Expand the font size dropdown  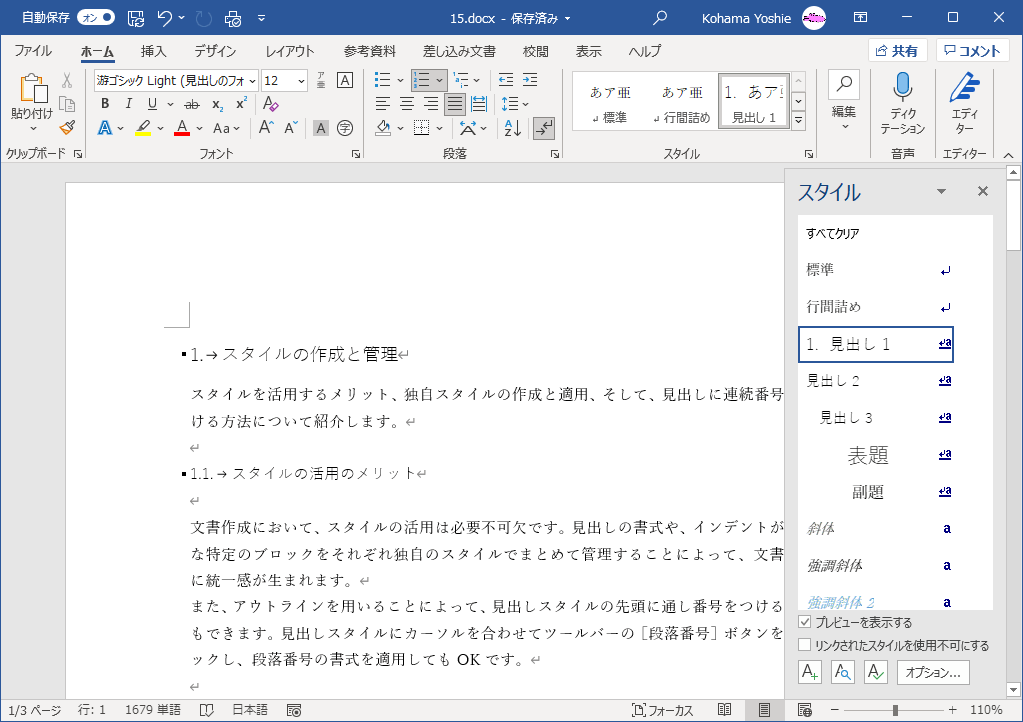tap(300, 81)
